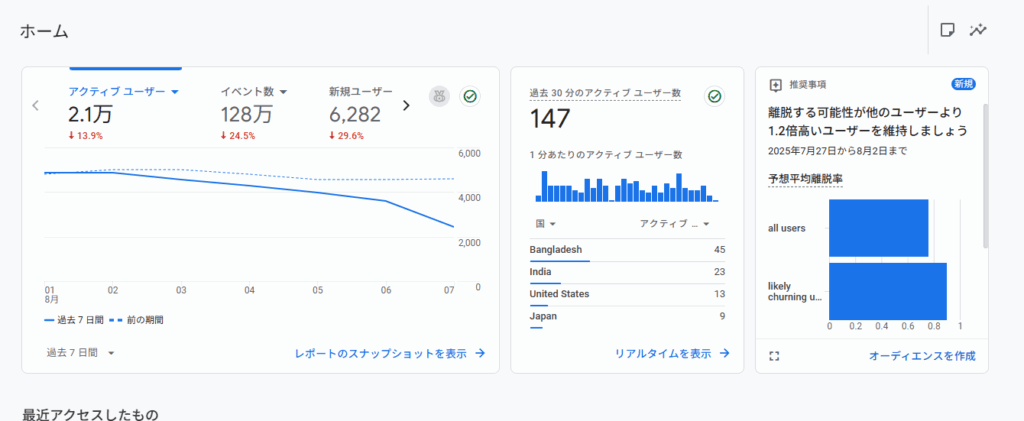
Task: Click the tallest bar in per-minute users chart
Action: (545, 186)
